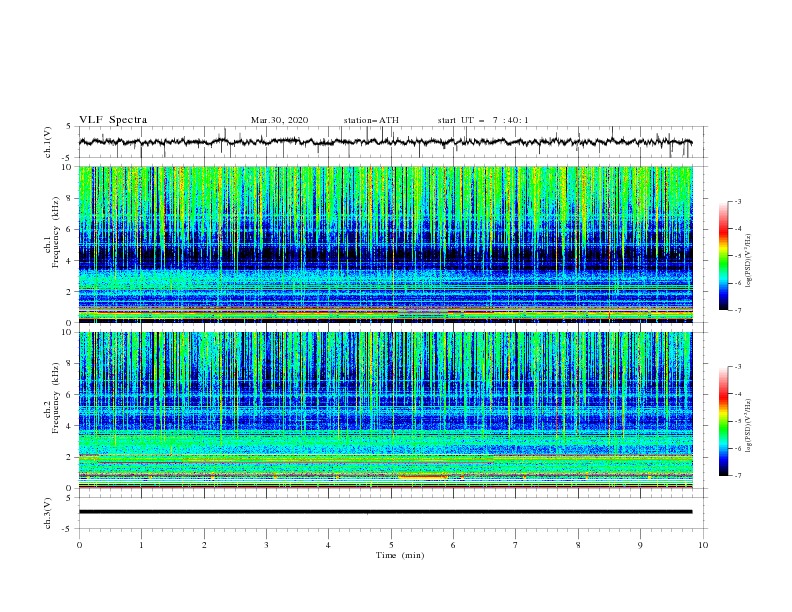Click the ch.2 spectrogram color scale bar
Image resolution: width=792 pixels, height=612 pixels.
point(723,421)
